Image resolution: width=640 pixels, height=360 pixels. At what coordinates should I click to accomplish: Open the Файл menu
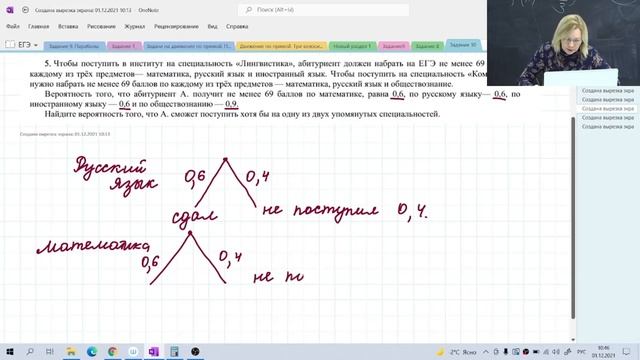pyautogui.click(x=13, y=27)
